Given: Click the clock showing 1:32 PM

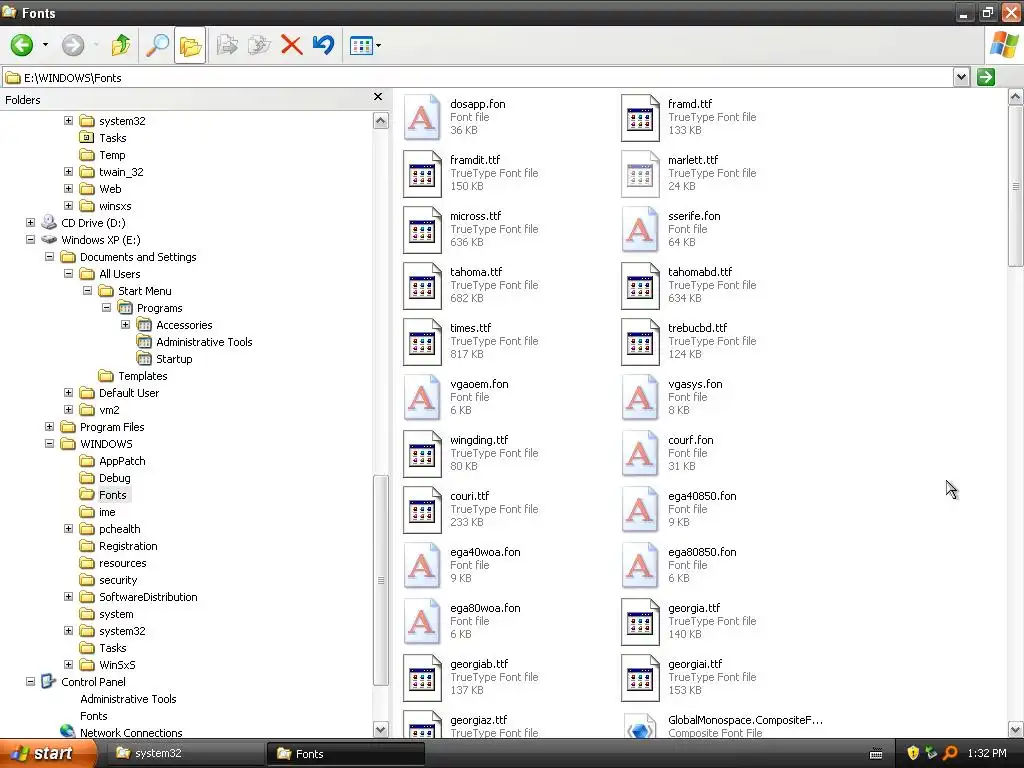Looking at the screenshot, I should pyautogui.click(x=987, y=754).
